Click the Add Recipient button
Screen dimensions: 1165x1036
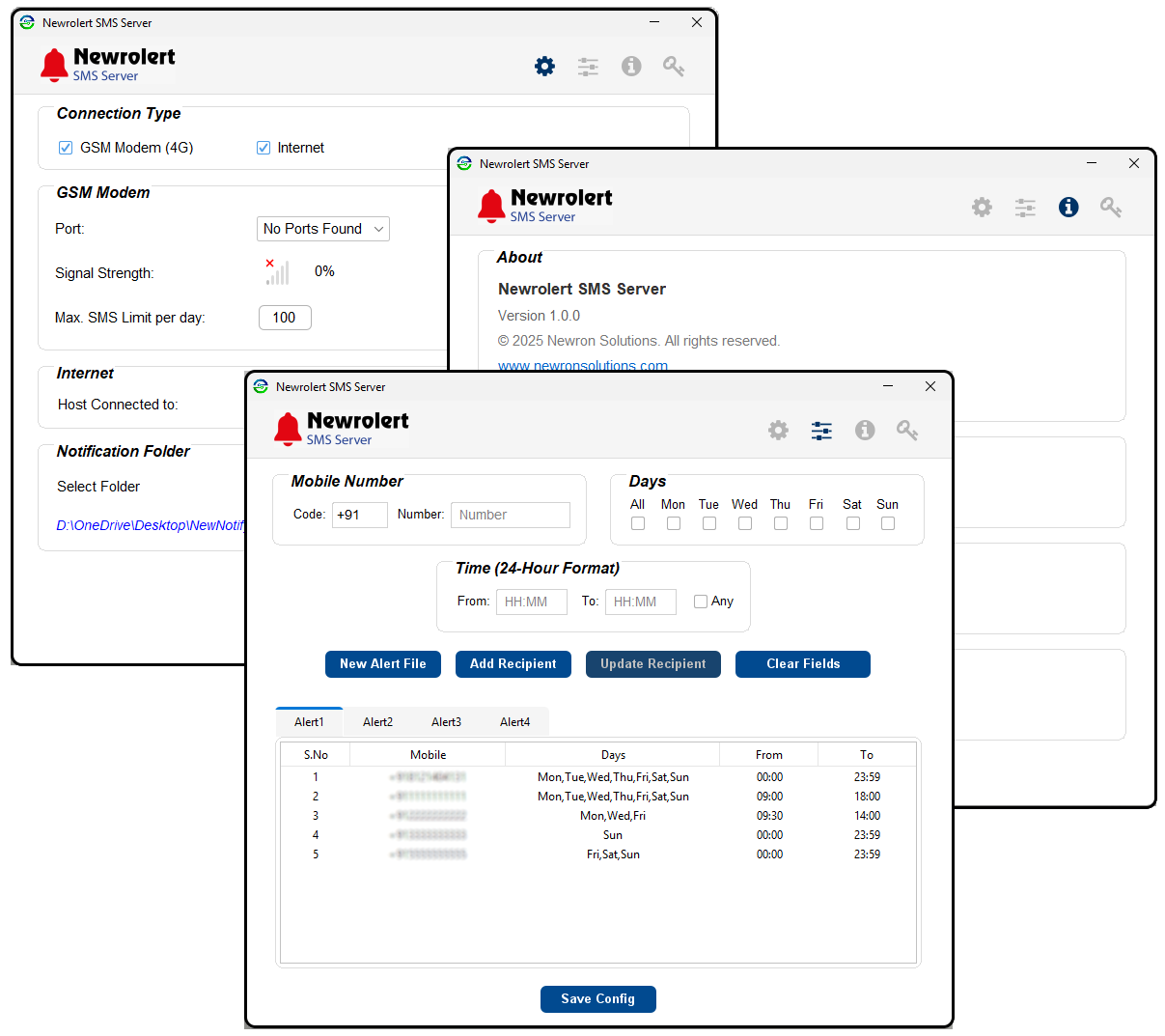click(513, 664)
